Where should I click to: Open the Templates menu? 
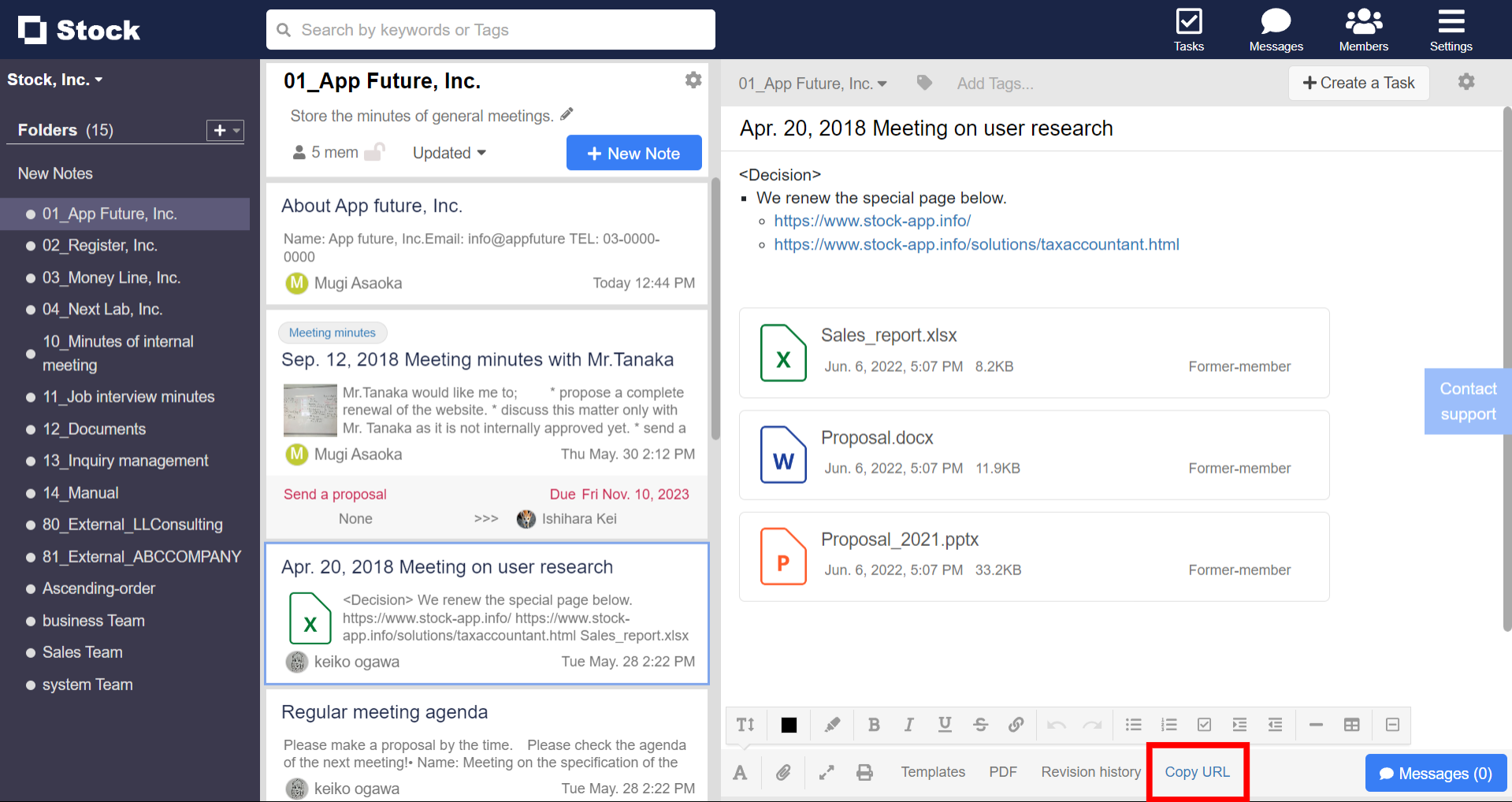[x=933, y=772]
